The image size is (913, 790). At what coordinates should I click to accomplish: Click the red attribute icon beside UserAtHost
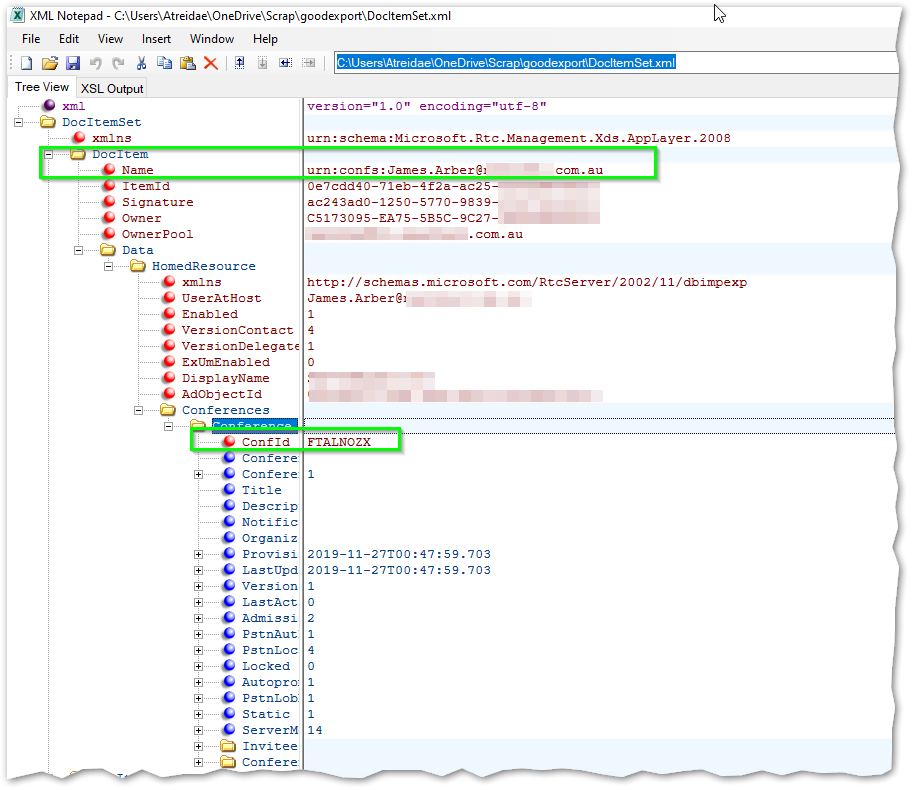(x=169, y=297)
